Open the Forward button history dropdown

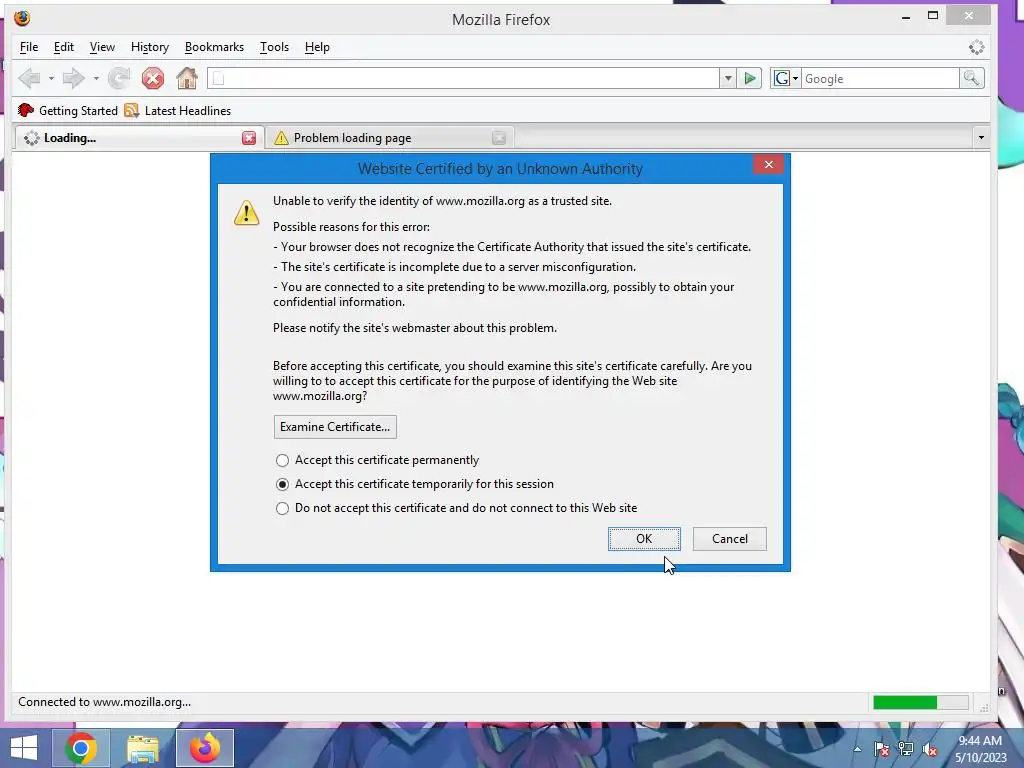[x=96, y=78]
